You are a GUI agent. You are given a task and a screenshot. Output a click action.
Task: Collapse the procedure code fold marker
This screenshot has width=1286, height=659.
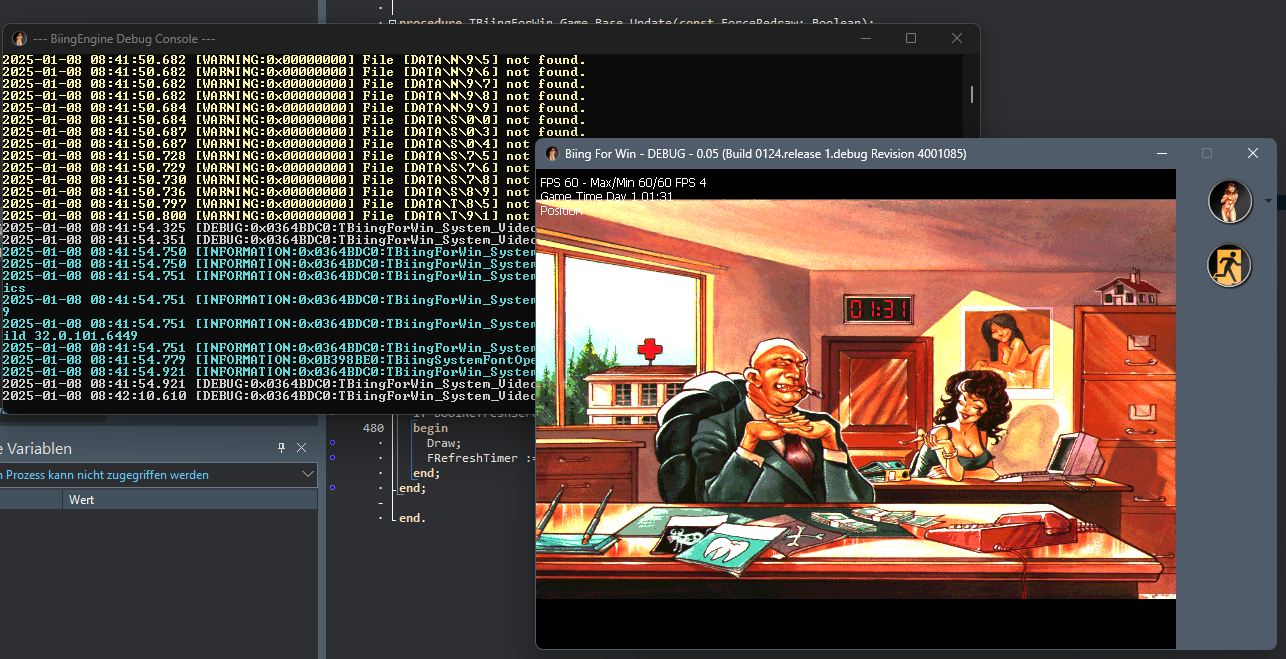[392, 22]
